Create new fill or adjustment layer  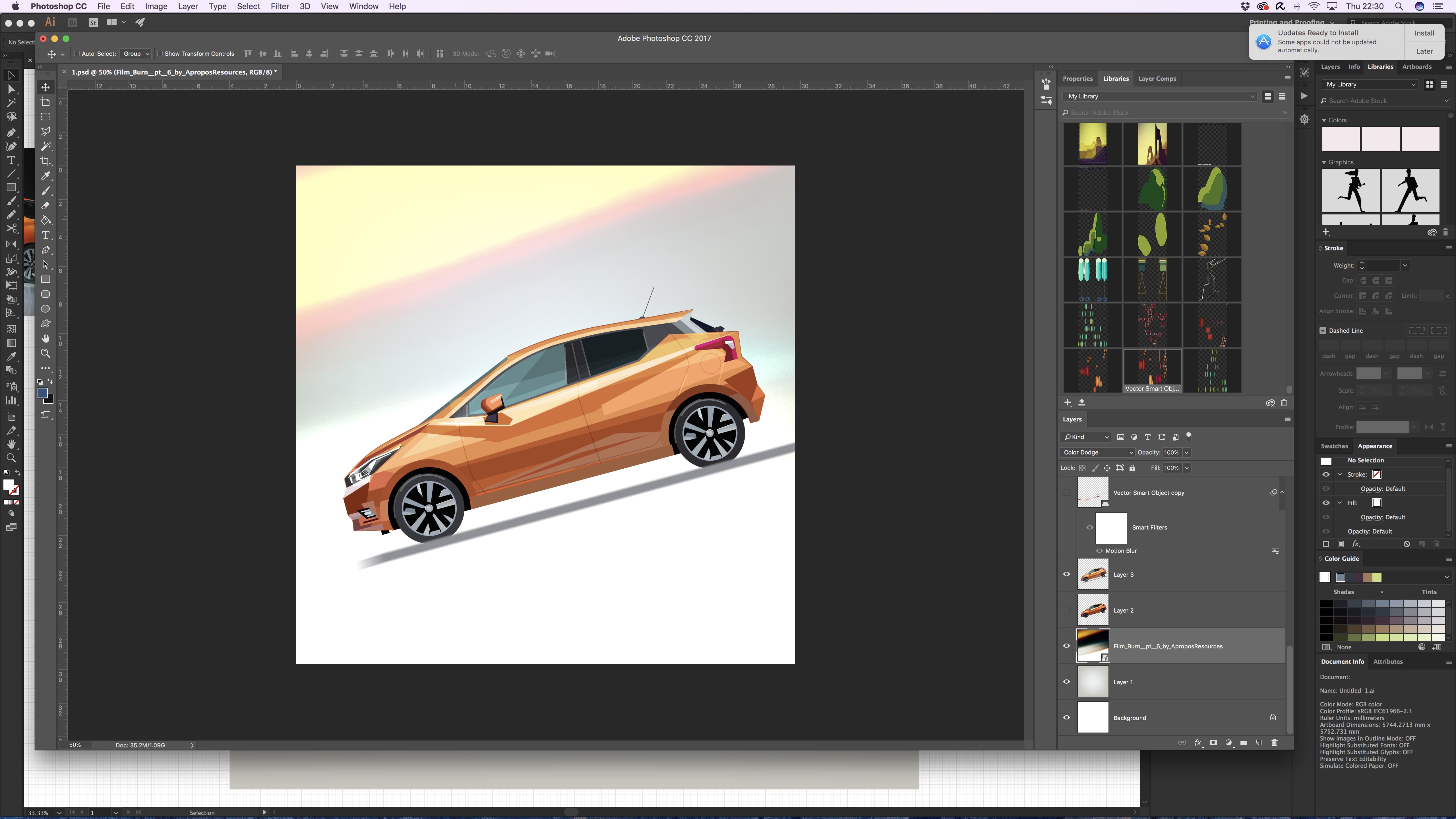coord(1228,743)
